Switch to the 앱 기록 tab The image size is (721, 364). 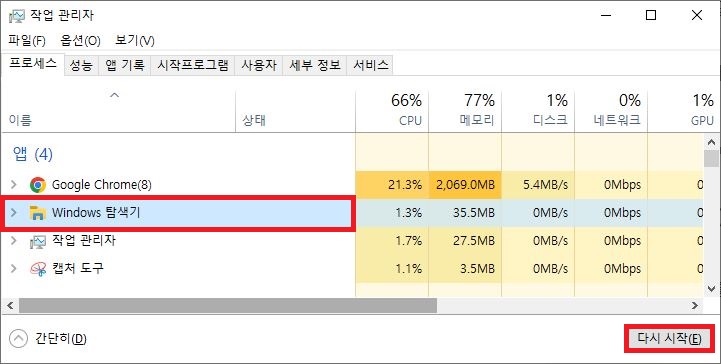(x=125, y=65)
